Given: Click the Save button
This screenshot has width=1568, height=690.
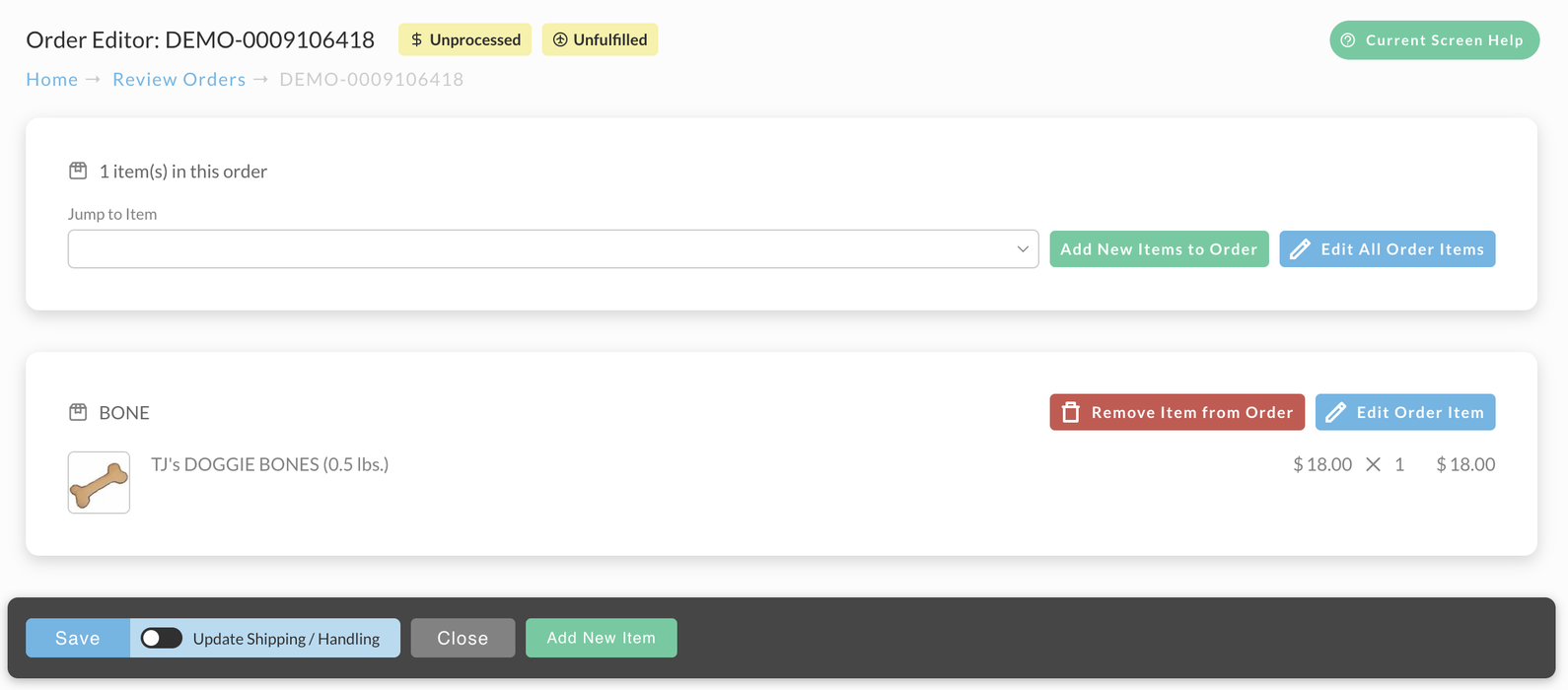Looking at the screenshot, I should coord(78,638).
